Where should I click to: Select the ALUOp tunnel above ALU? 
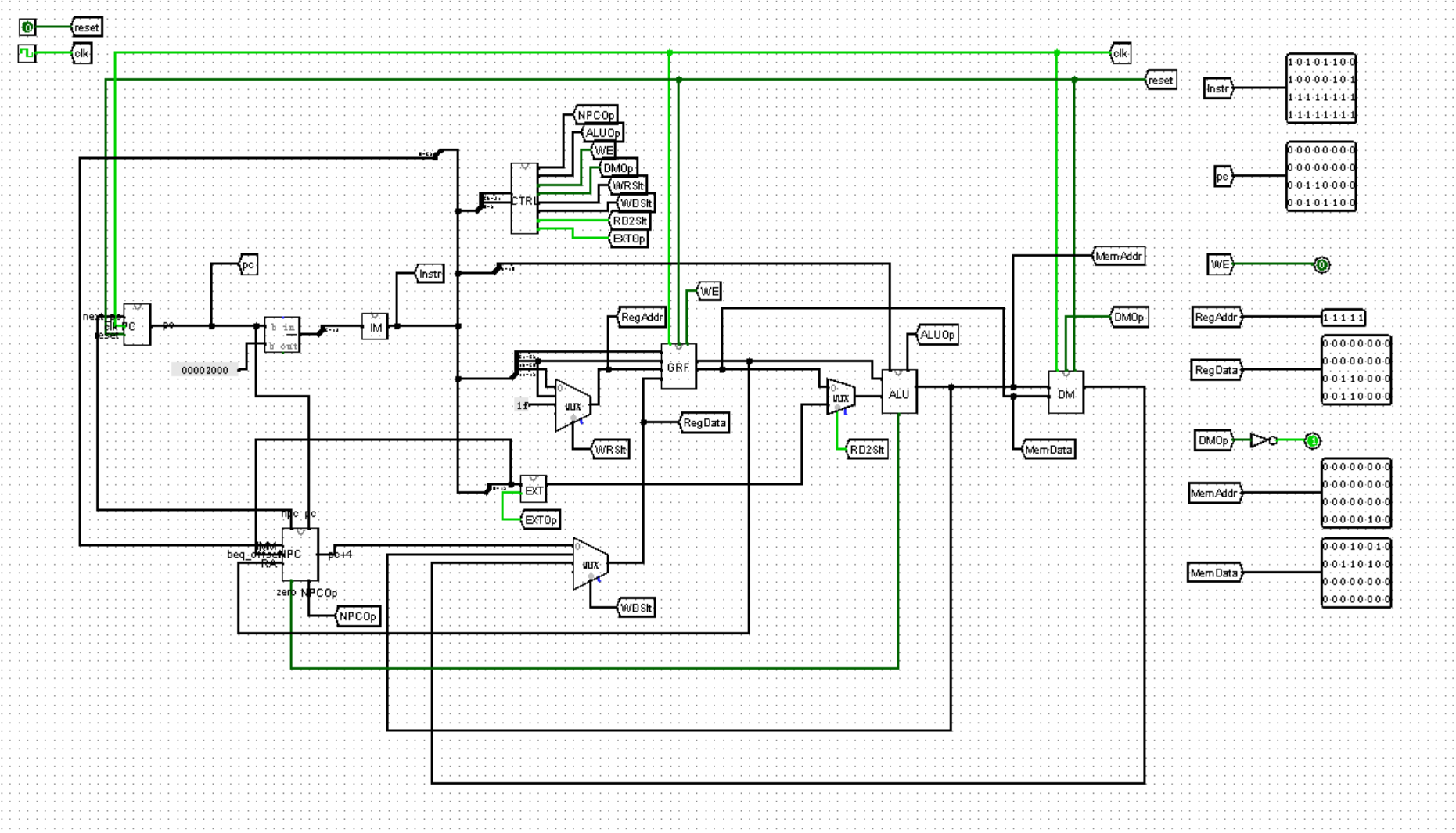[937, 335]
